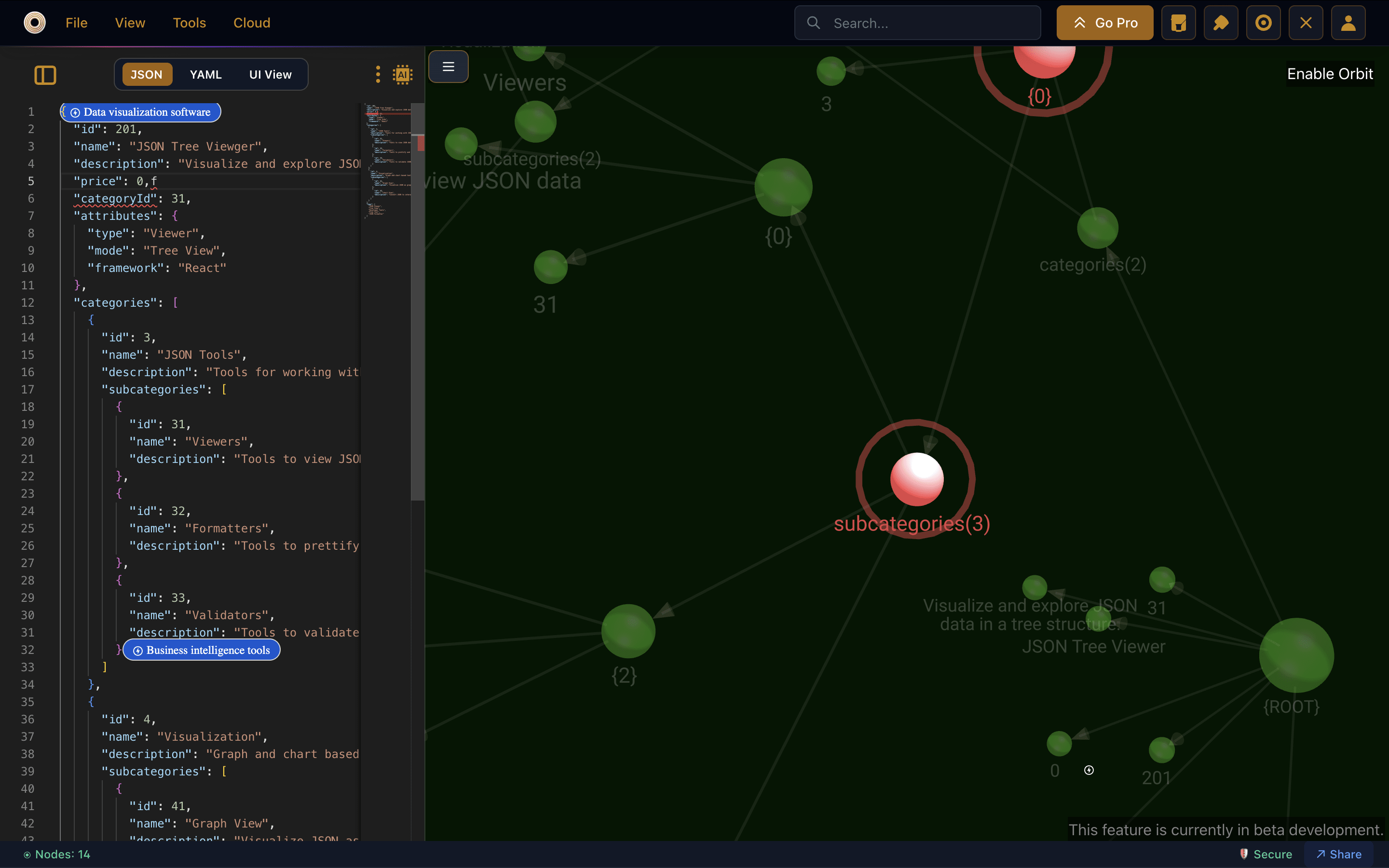Click "Graph View" value on line 42

tap(227, 823)
